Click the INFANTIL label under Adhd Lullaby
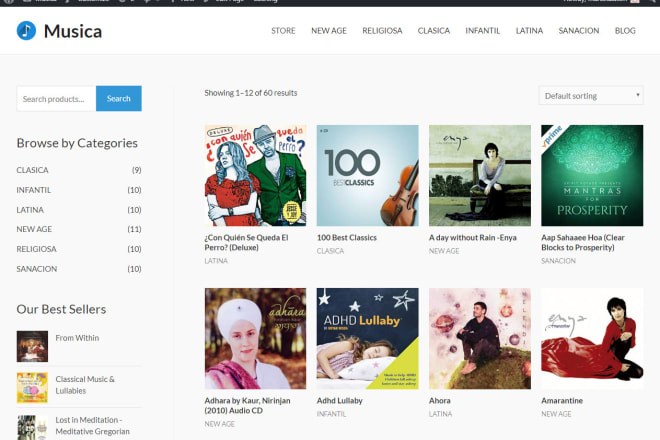Image resolution: width=660 pixels, height=440 pixels. [332, 414]
